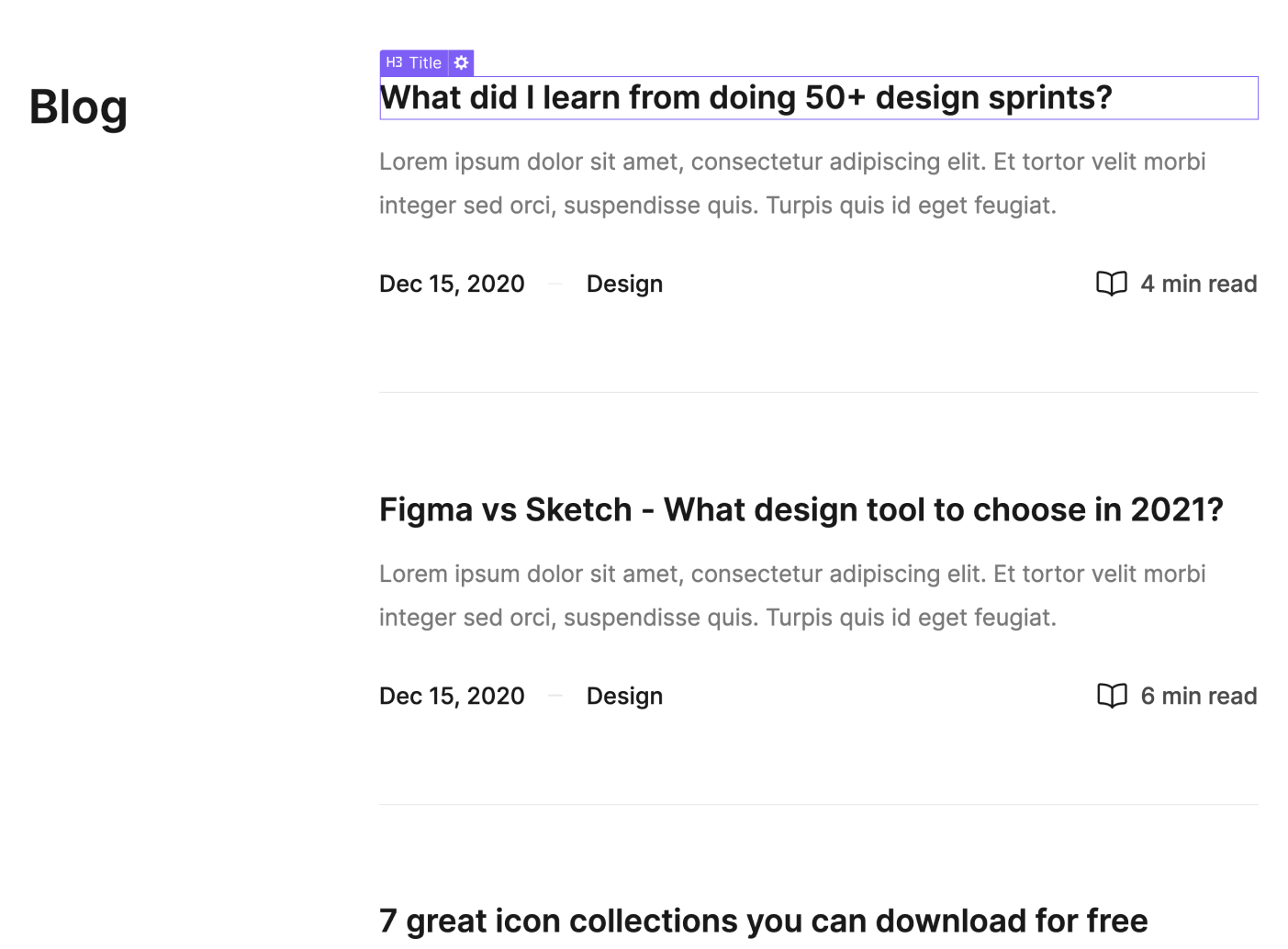
Task: Select the Title label on the element badge
Action: [426, 62]
